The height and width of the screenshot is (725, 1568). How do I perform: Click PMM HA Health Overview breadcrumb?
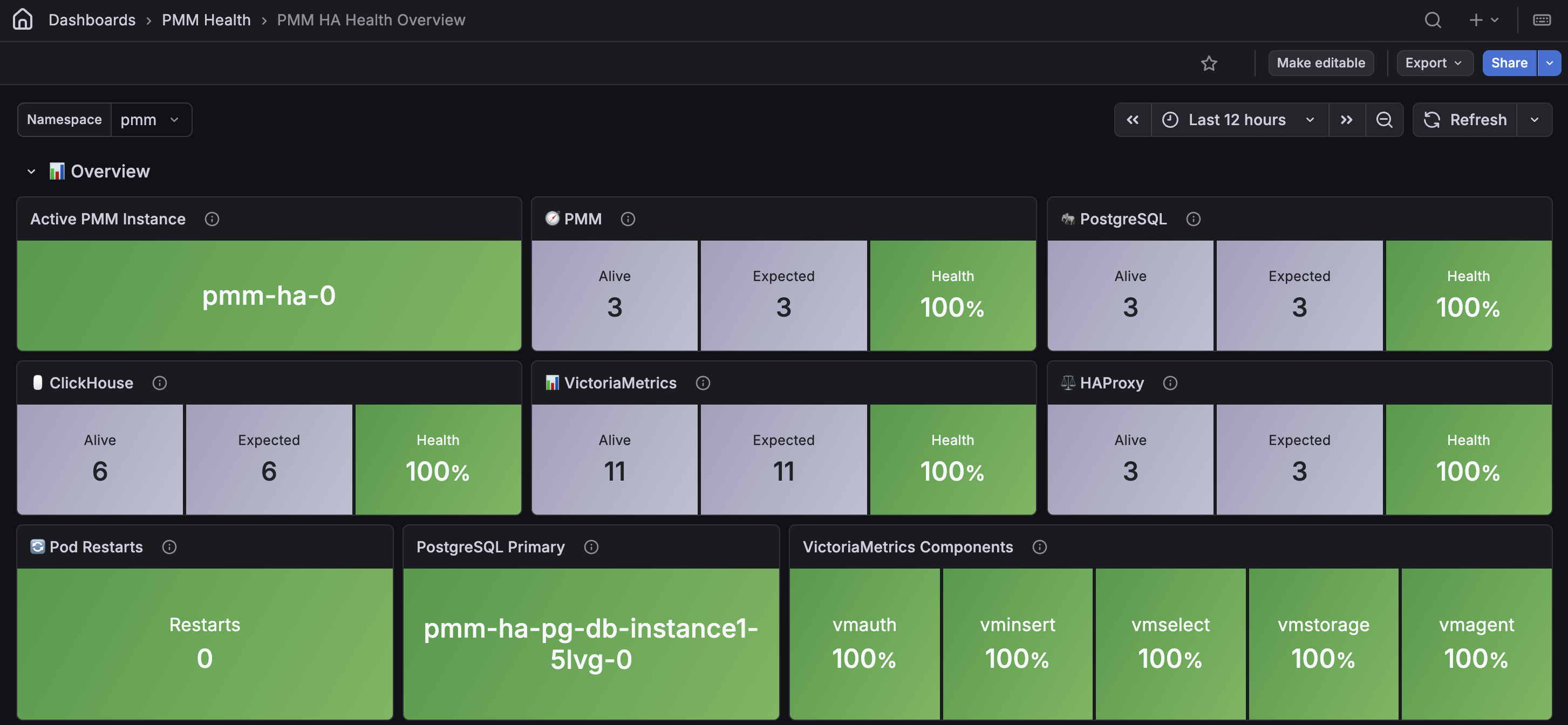coord(371,20)
